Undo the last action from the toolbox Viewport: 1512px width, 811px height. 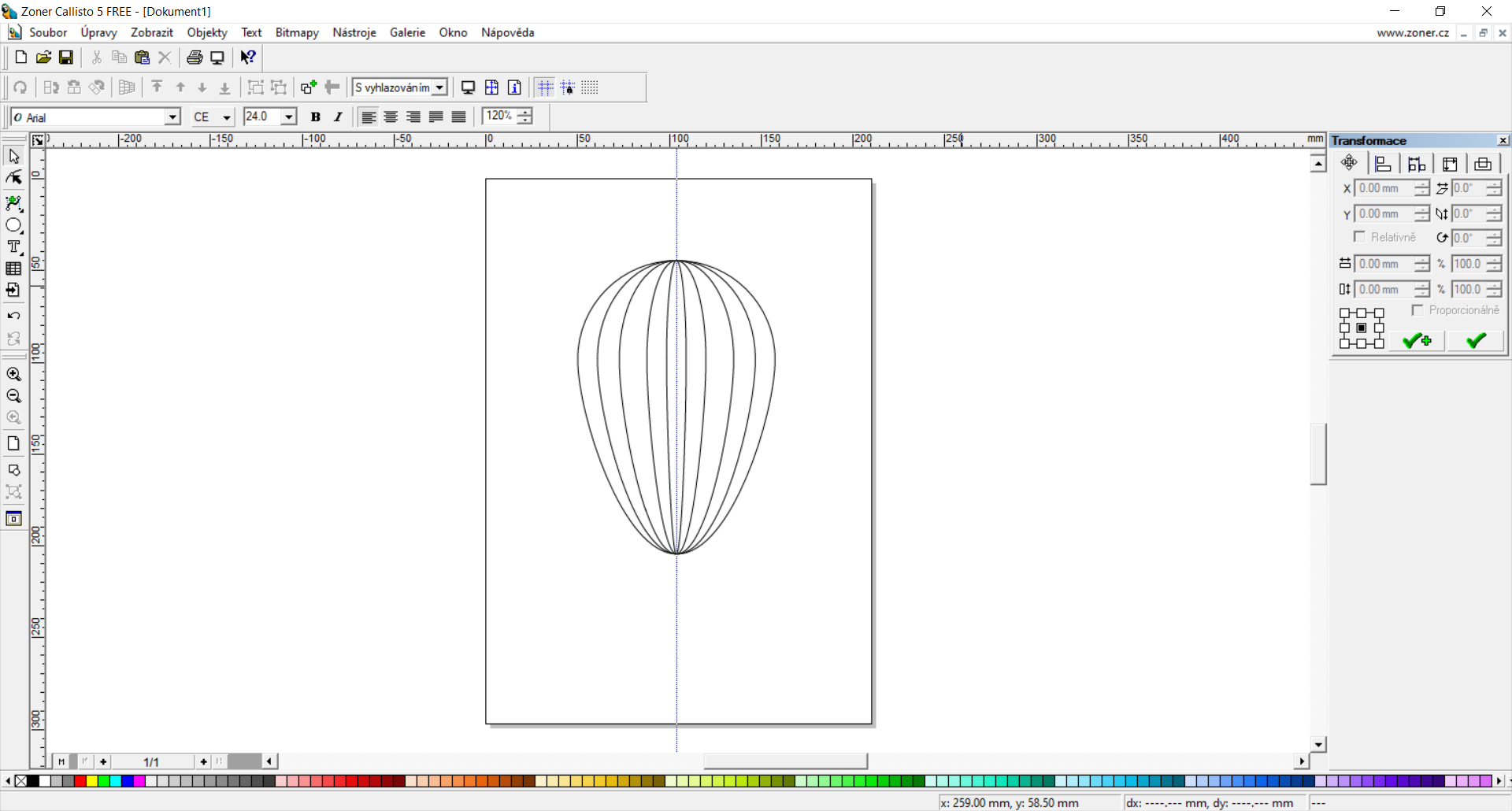(13, 317)
